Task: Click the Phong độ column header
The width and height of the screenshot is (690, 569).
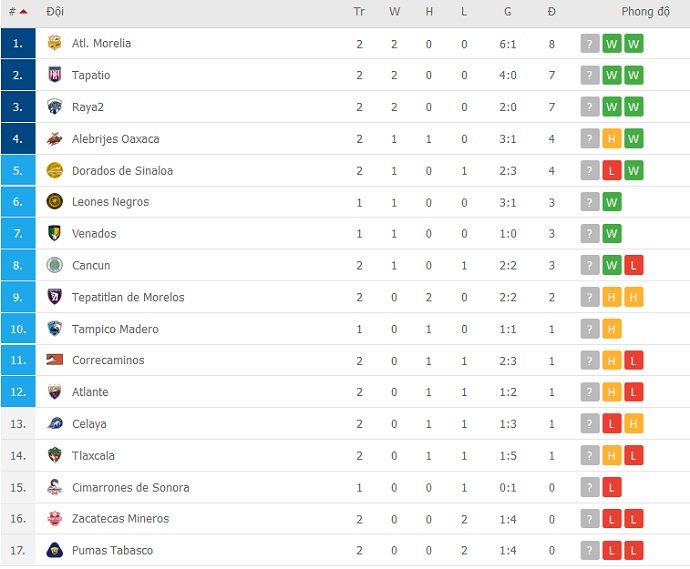Action: 645,12
